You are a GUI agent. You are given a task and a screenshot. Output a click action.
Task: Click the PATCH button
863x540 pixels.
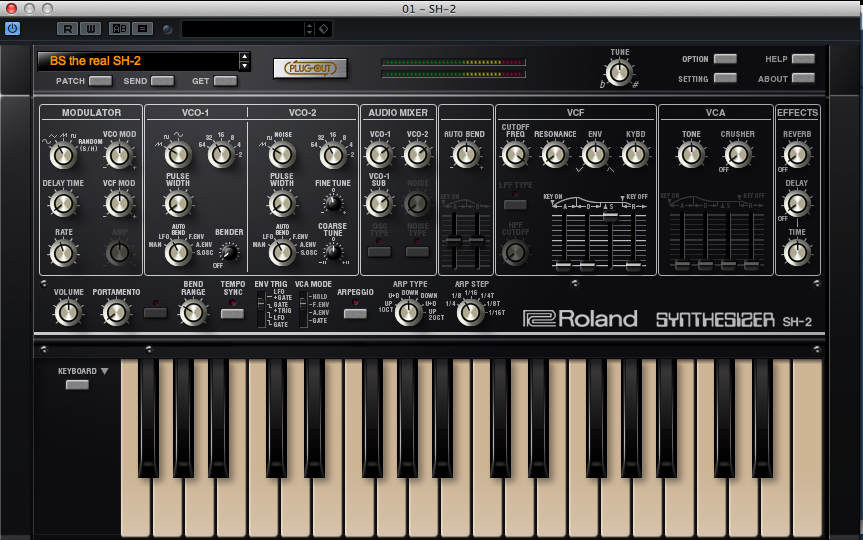100,81
